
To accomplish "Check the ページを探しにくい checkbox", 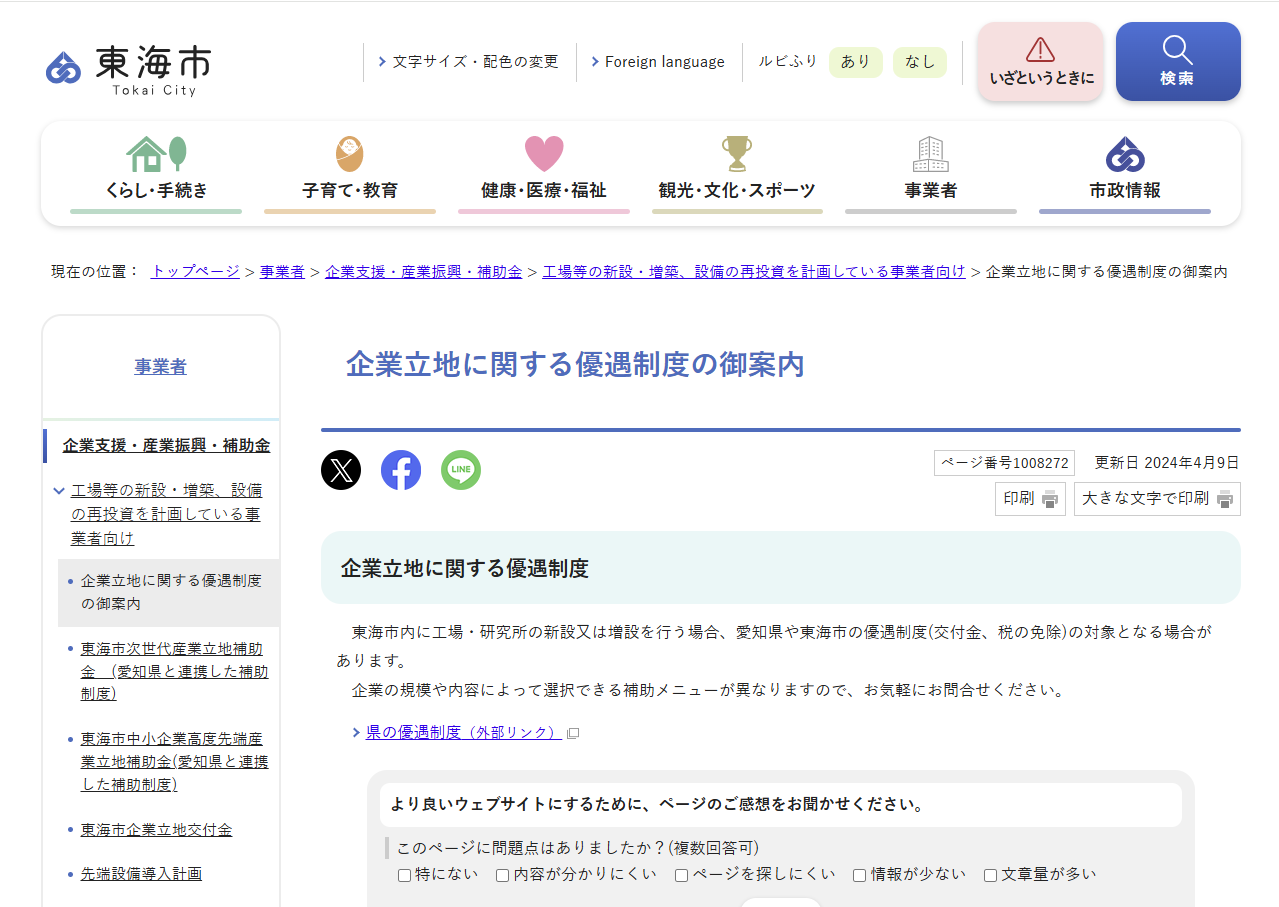I will (x=681, y=875).
